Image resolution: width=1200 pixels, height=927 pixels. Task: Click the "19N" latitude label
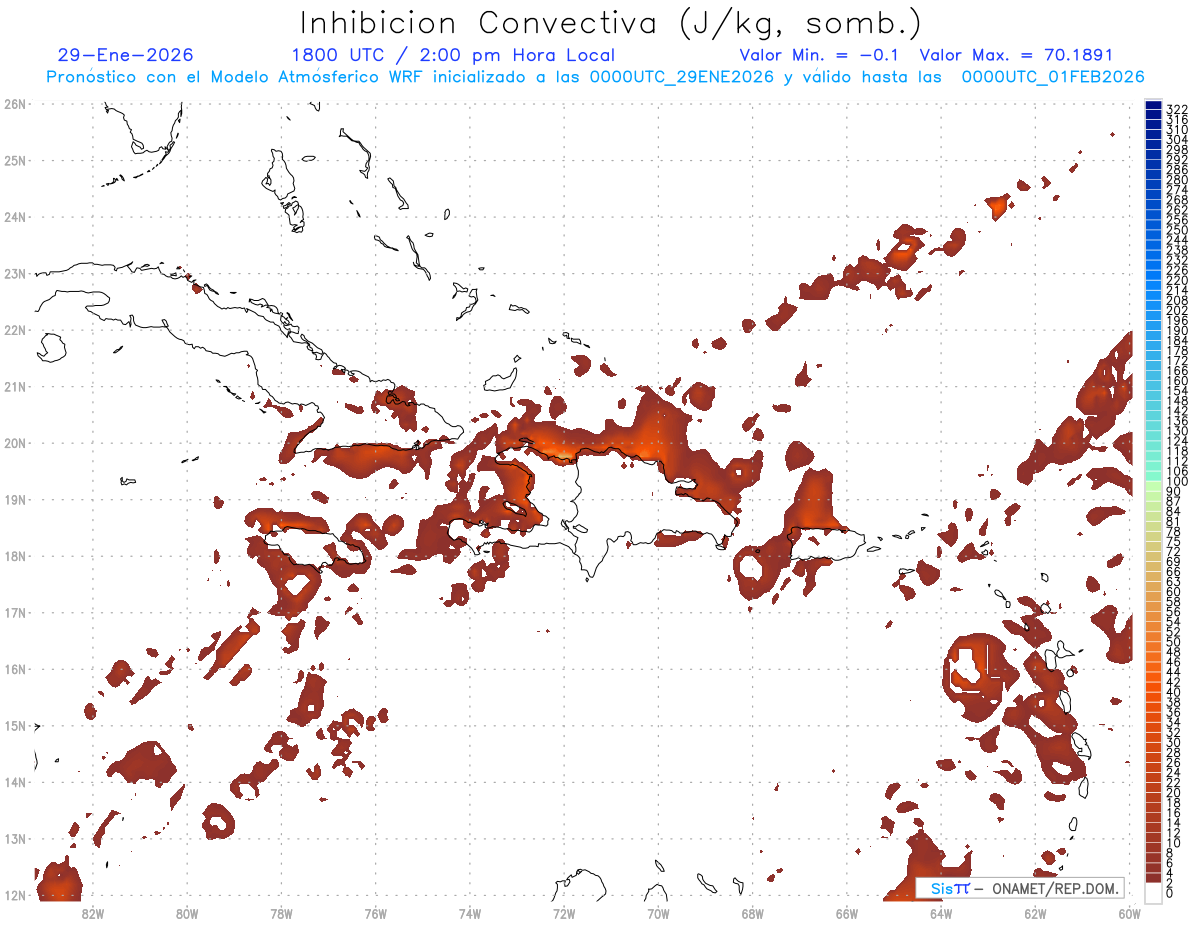15,499
